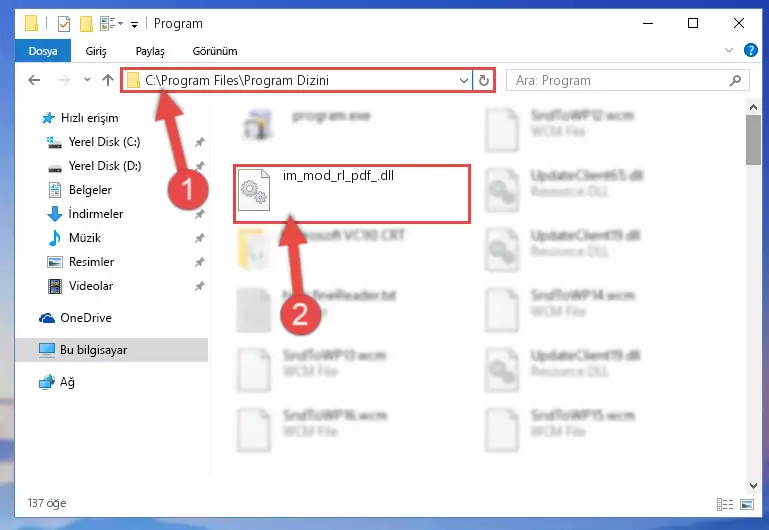The height and width of the screenshot is (530, 769).
Task: Click the Back navigation arrow
Action: 34,80
